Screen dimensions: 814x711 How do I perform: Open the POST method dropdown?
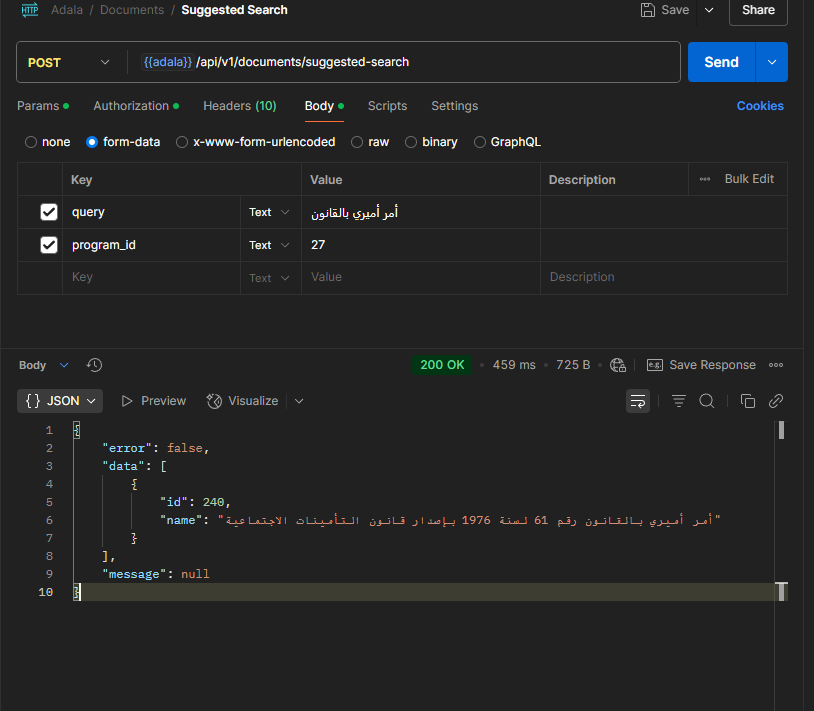click(x=70, y=62)
